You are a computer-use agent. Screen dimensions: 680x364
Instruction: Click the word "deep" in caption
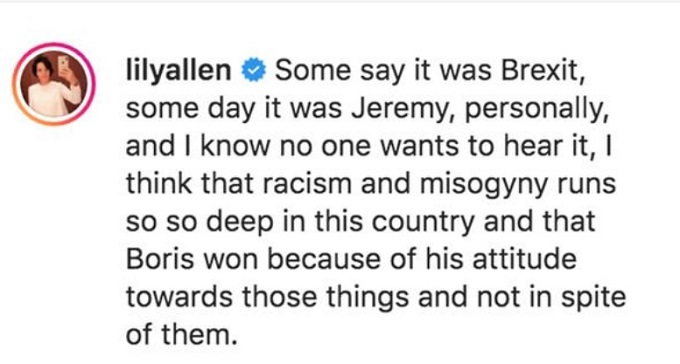tap(239, 222)
